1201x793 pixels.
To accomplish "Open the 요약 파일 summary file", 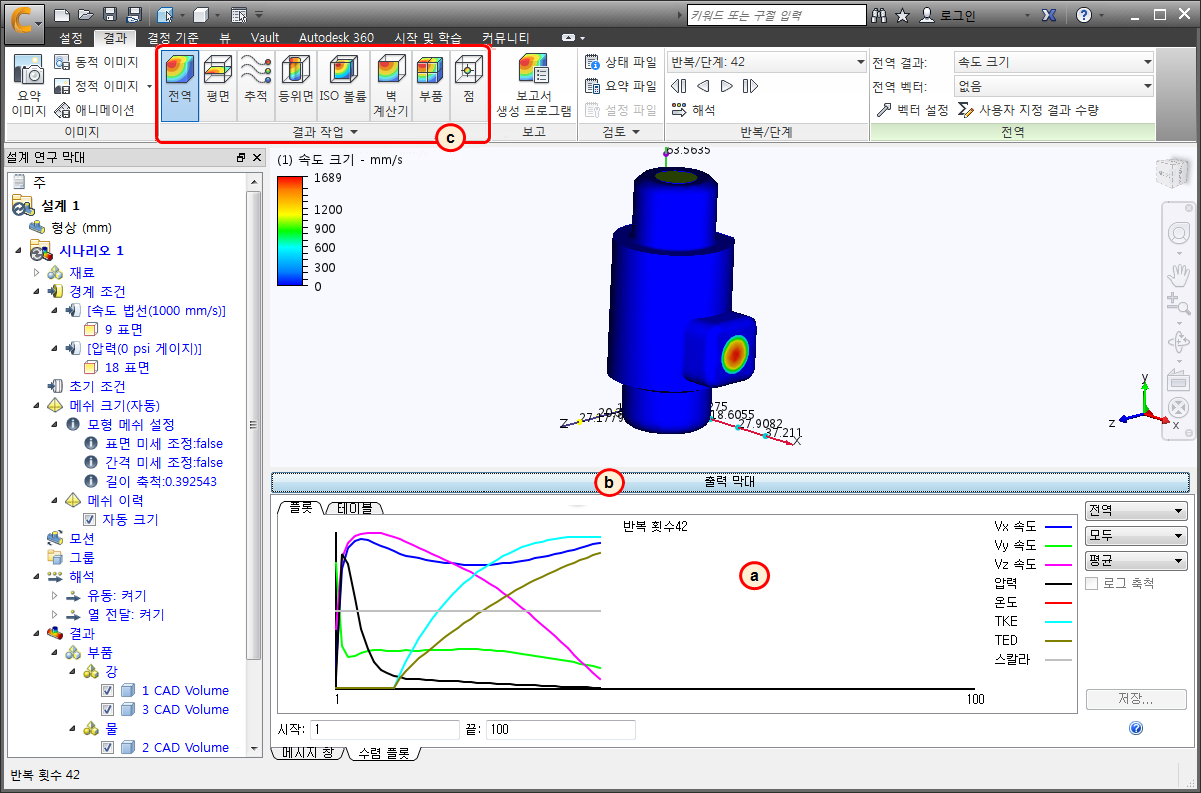I will click(x=620, y=86).
